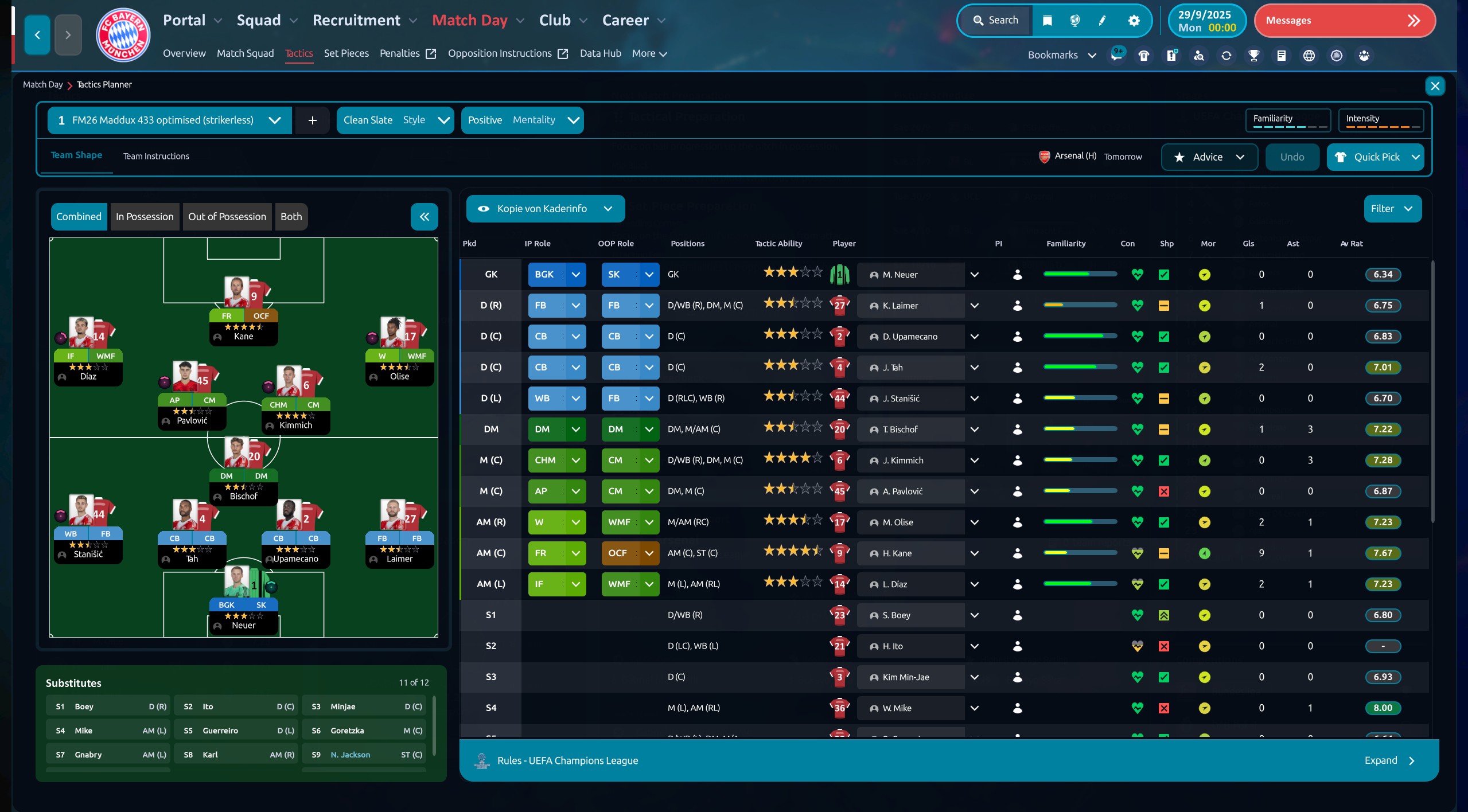This screenshot has width=1468, height=812.
Task: Open the Set Pieces menu item
Action: [346, 53]
